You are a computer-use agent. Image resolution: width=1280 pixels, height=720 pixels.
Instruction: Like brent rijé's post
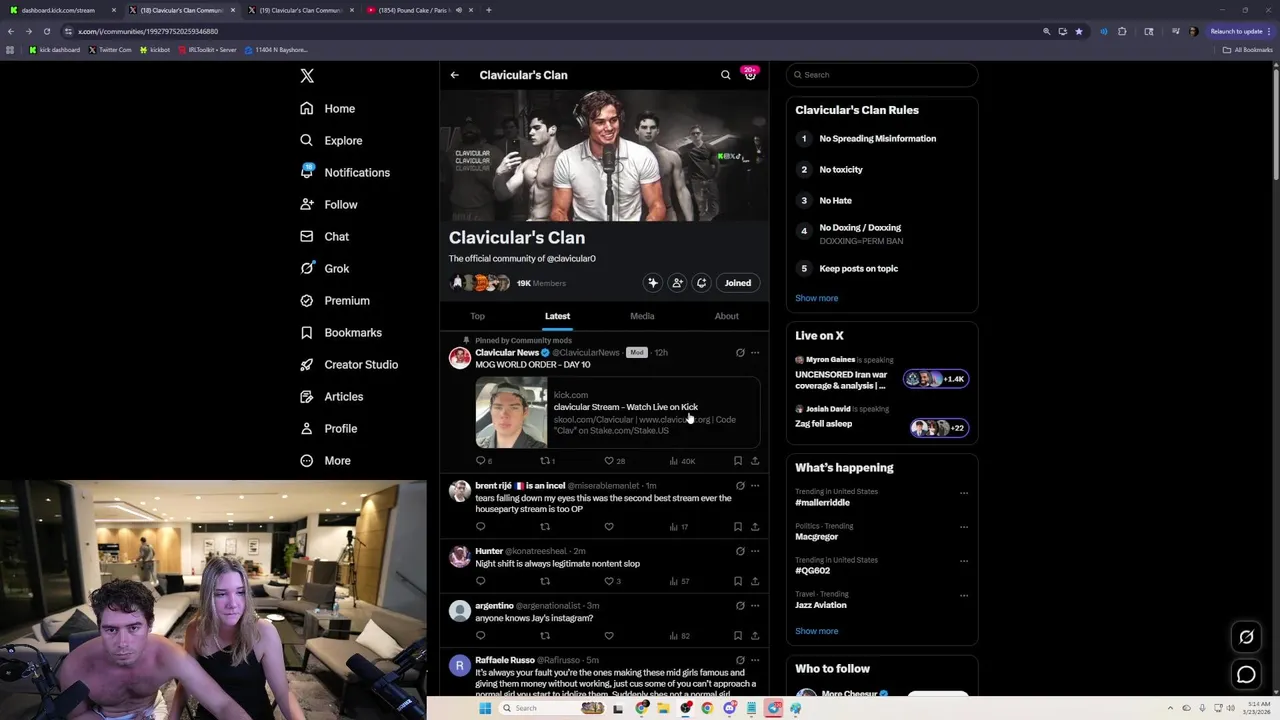(x=609, y=527)
